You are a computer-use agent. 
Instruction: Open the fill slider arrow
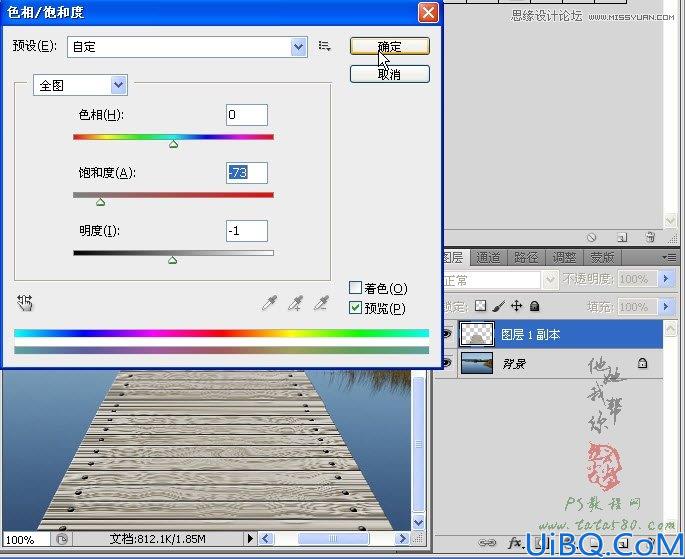666,306
